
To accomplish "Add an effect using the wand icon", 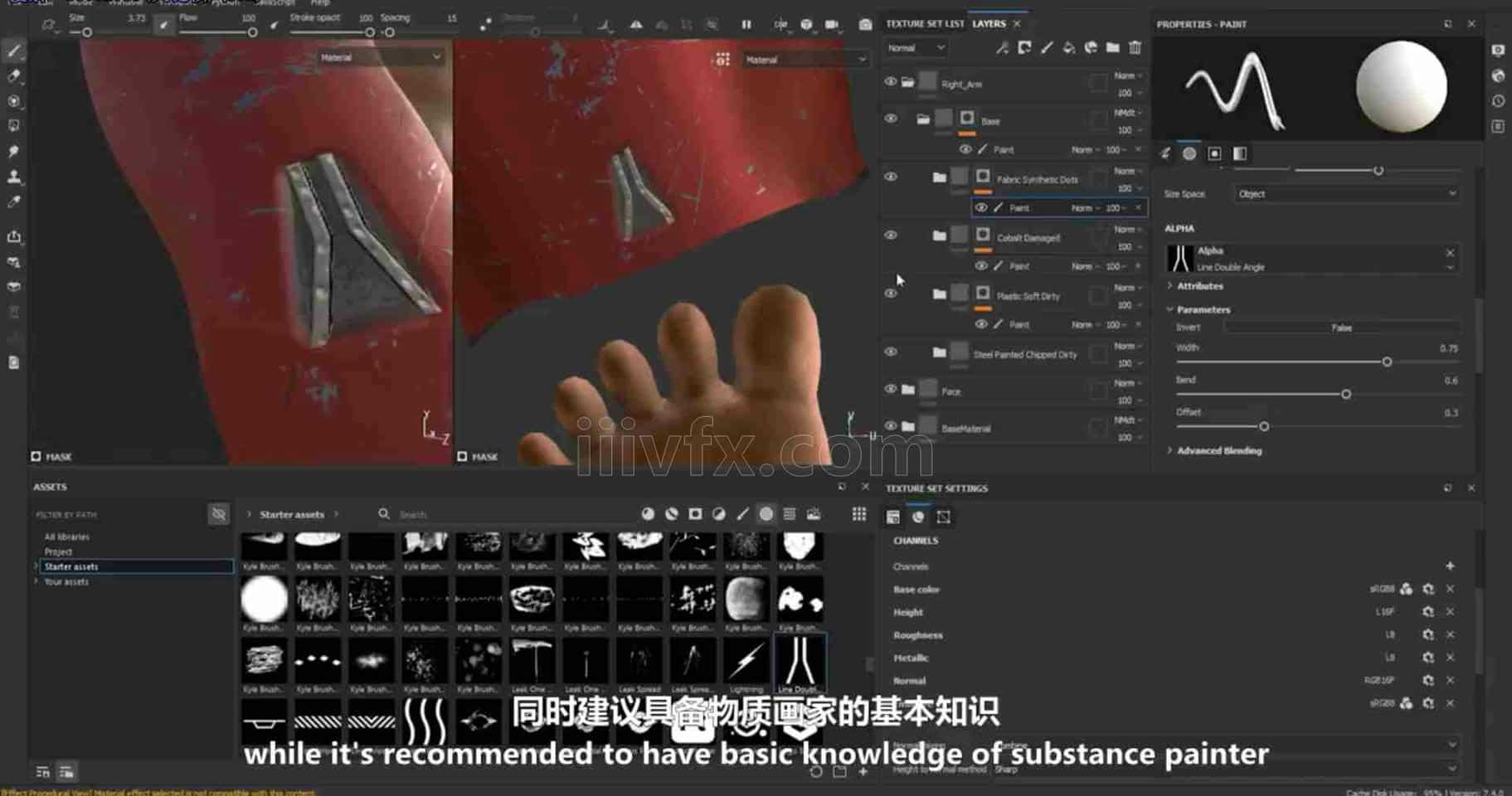I will click(x=1003, y=48).
